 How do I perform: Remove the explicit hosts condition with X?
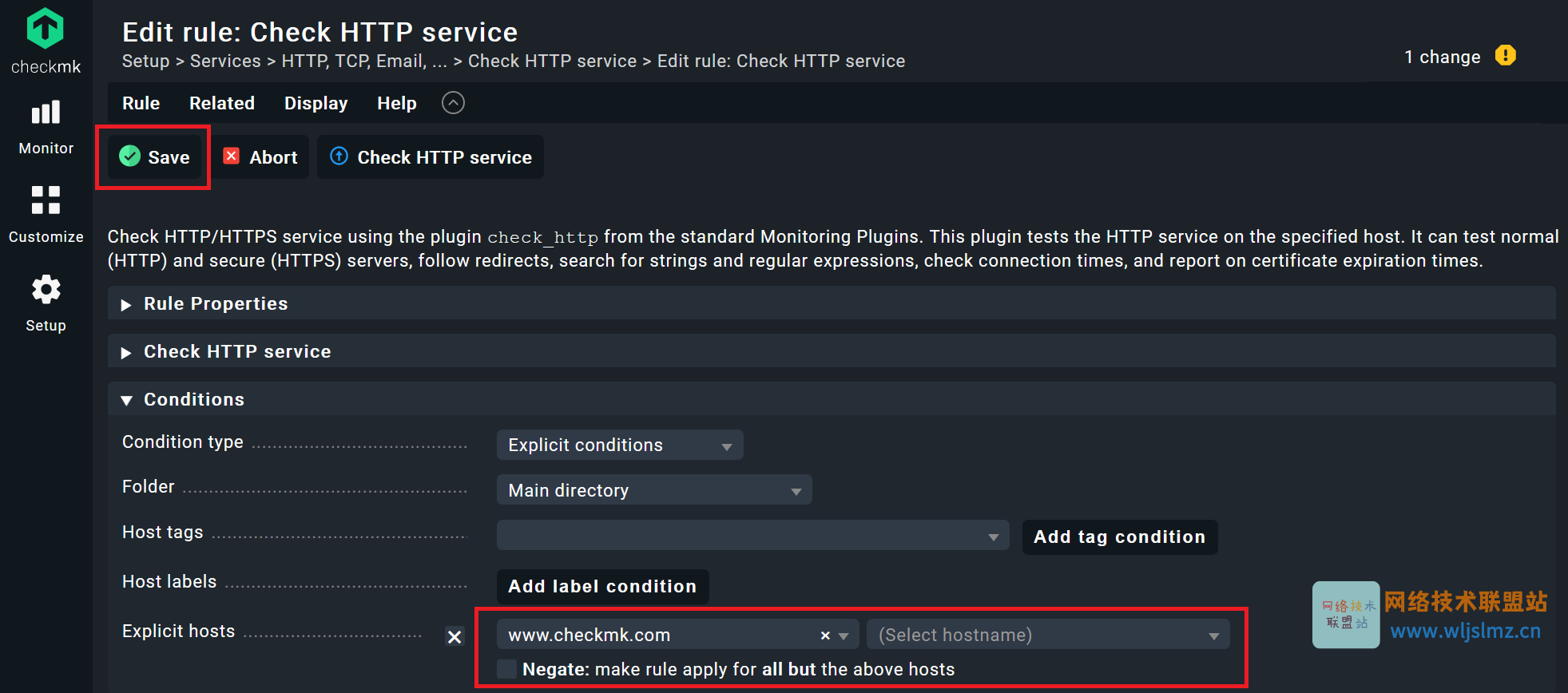click(455, 636)
